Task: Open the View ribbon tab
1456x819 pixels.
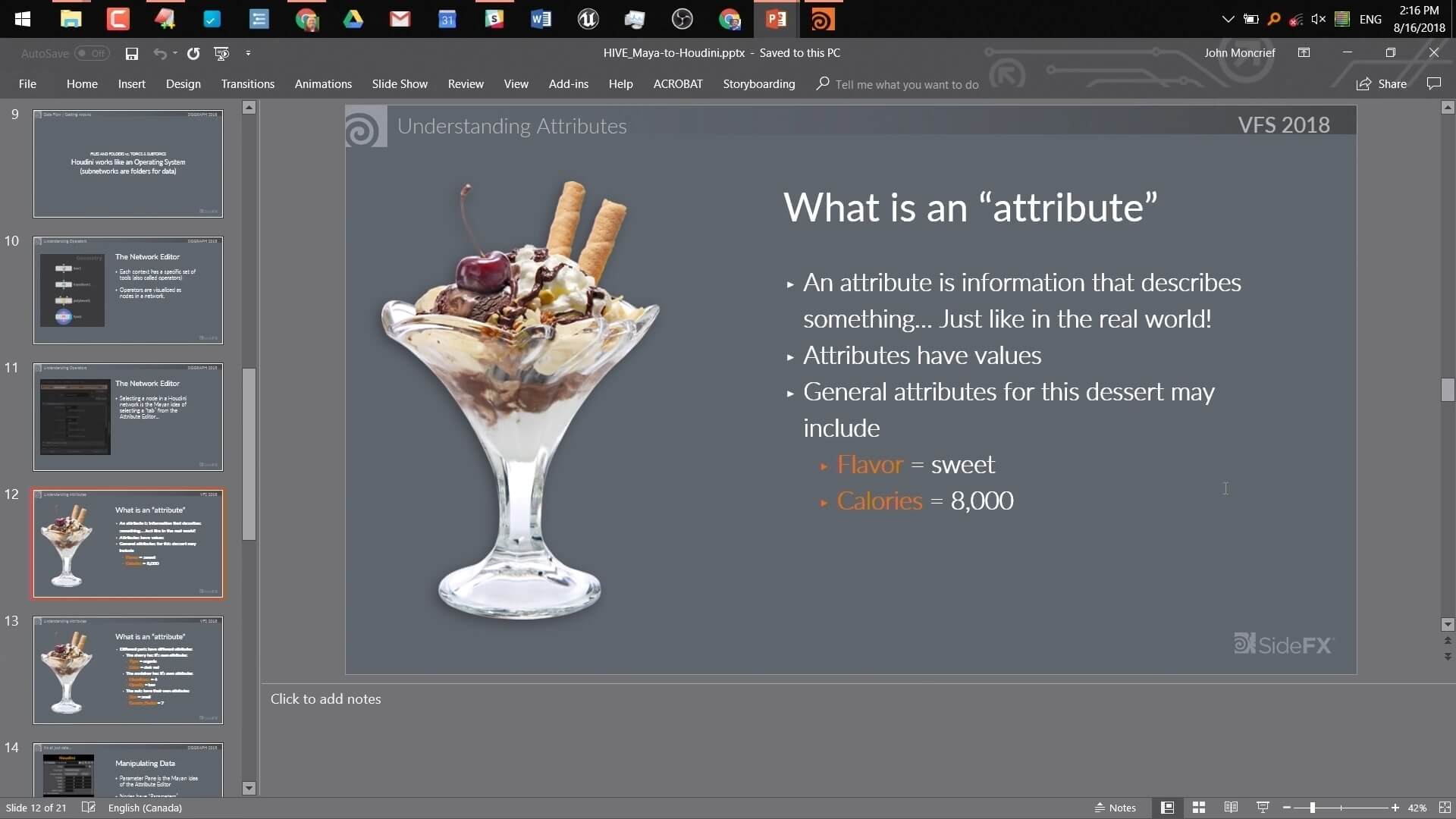Action: point(516,84)
